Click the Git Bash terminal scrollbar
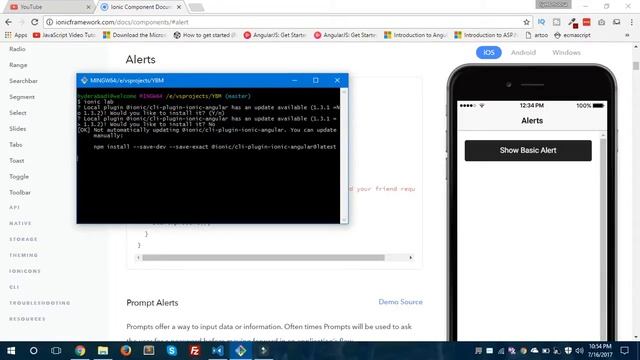Viewport: 640px width, 360px height. [x=344, y=156]
